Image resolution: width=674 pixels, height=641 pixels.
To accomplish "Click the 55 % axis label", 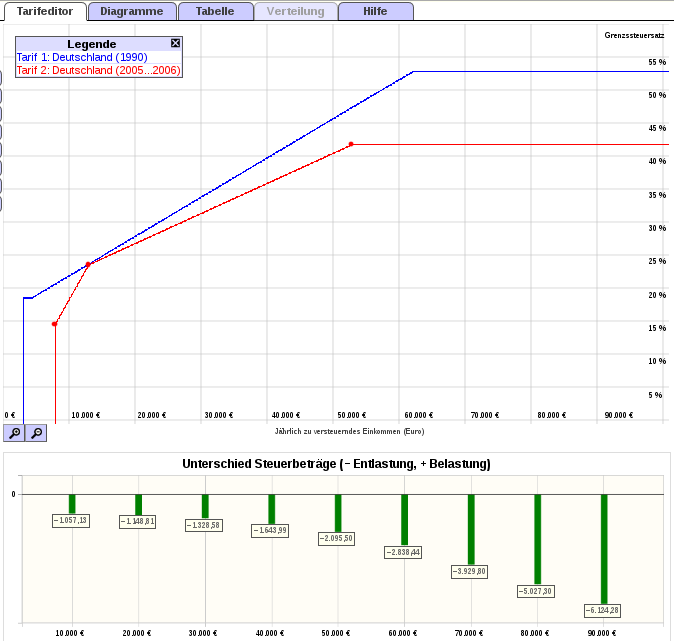I will click(x=657, y=62).
